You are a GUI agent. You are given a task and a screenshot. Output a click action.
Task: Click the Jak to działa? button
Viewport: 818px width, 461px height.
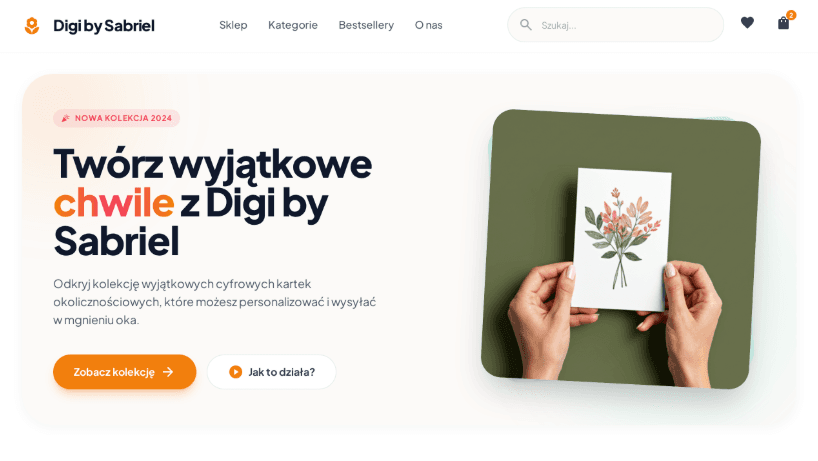(x=272, y=372)
